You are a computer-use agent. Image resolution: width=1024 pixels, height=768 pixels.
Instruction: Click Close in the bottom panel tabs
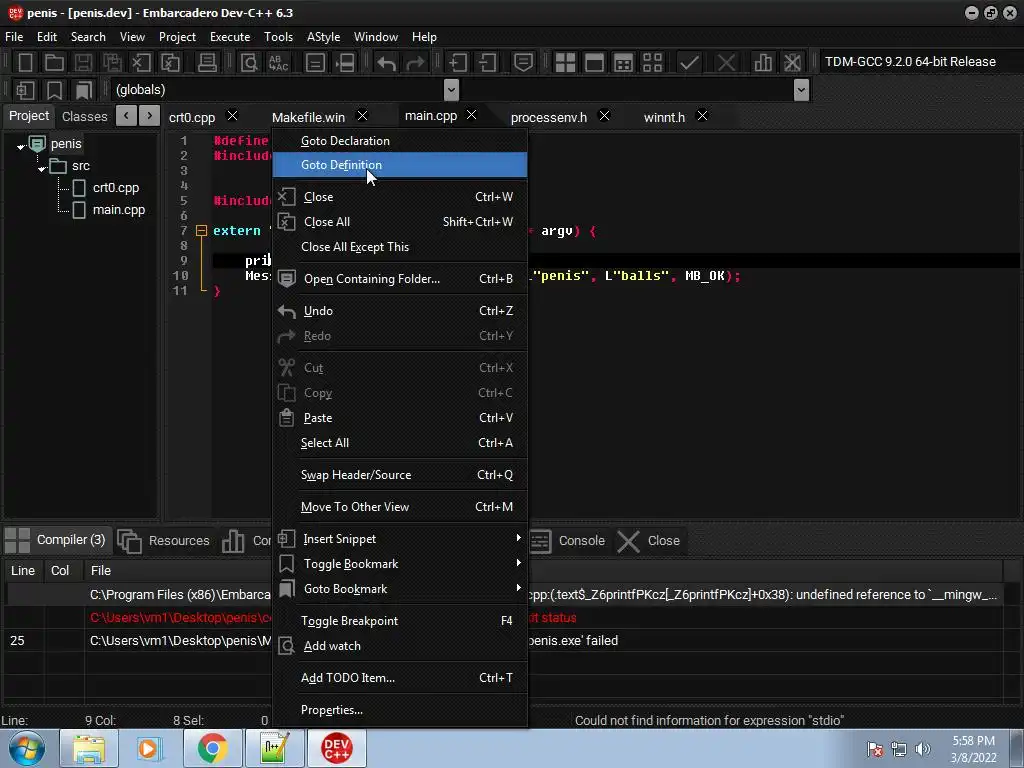tap(649, 541)
